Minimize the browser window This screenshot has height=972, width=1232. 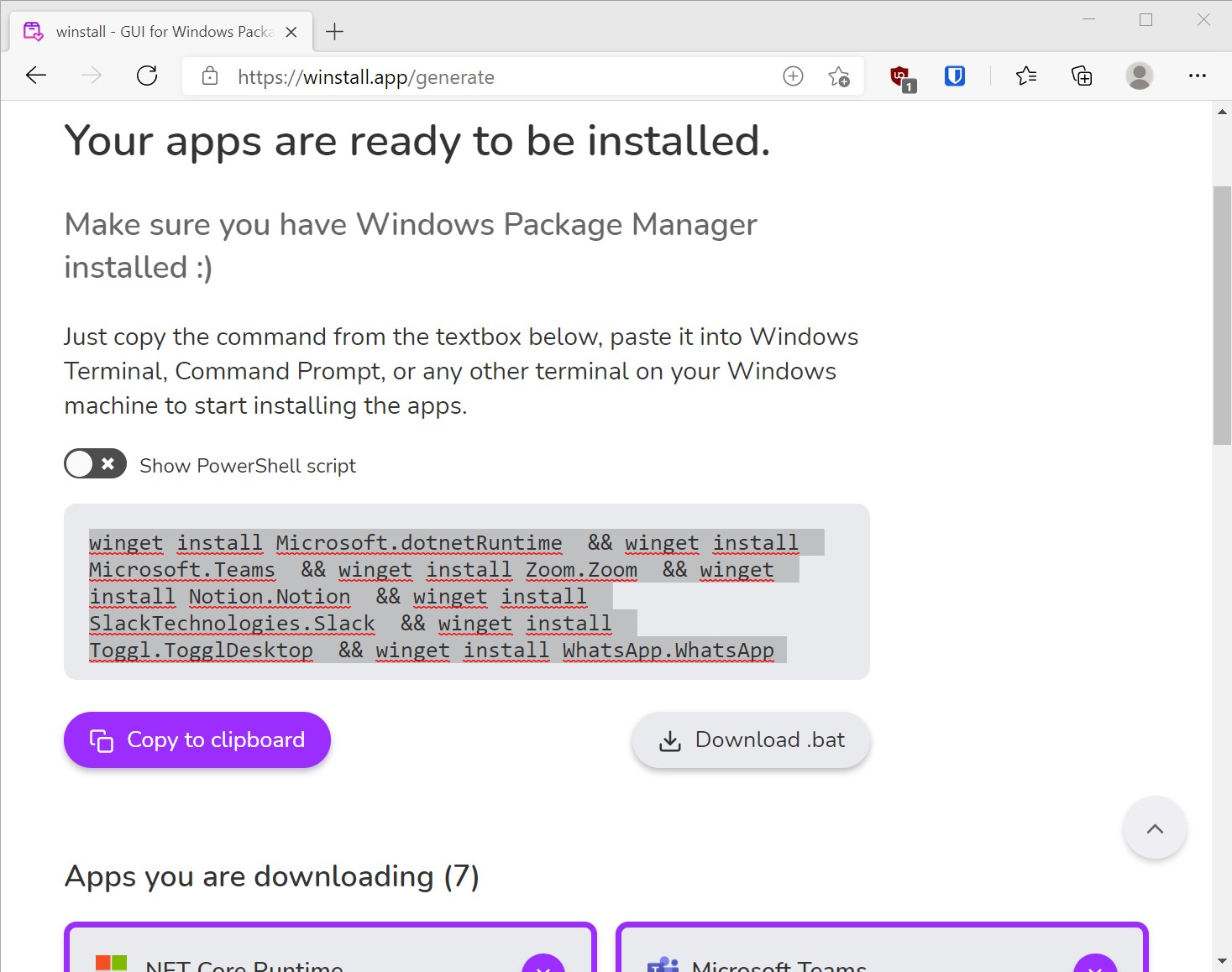[1089, 19]
